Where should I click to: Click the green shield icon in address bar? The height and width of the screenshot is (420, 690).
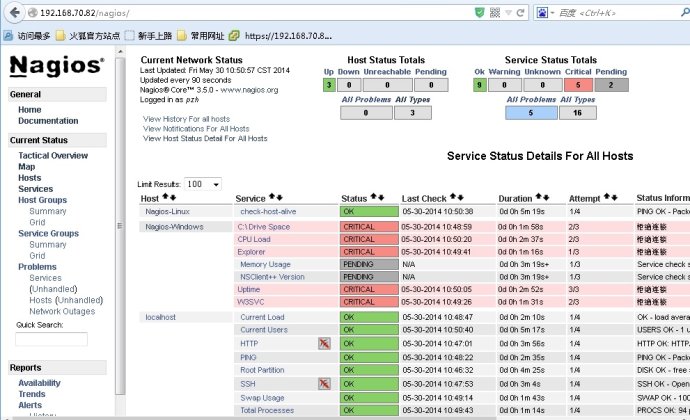(480, 13)
